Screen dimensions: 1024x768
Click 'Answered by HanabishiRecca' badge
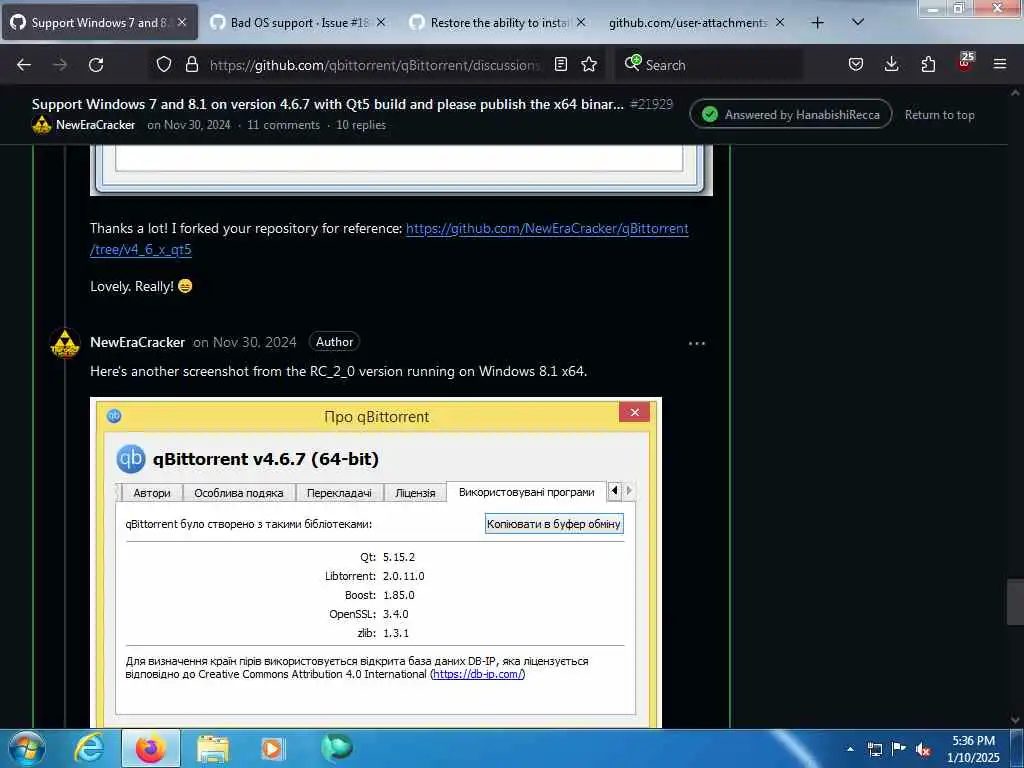click(791, 114)
